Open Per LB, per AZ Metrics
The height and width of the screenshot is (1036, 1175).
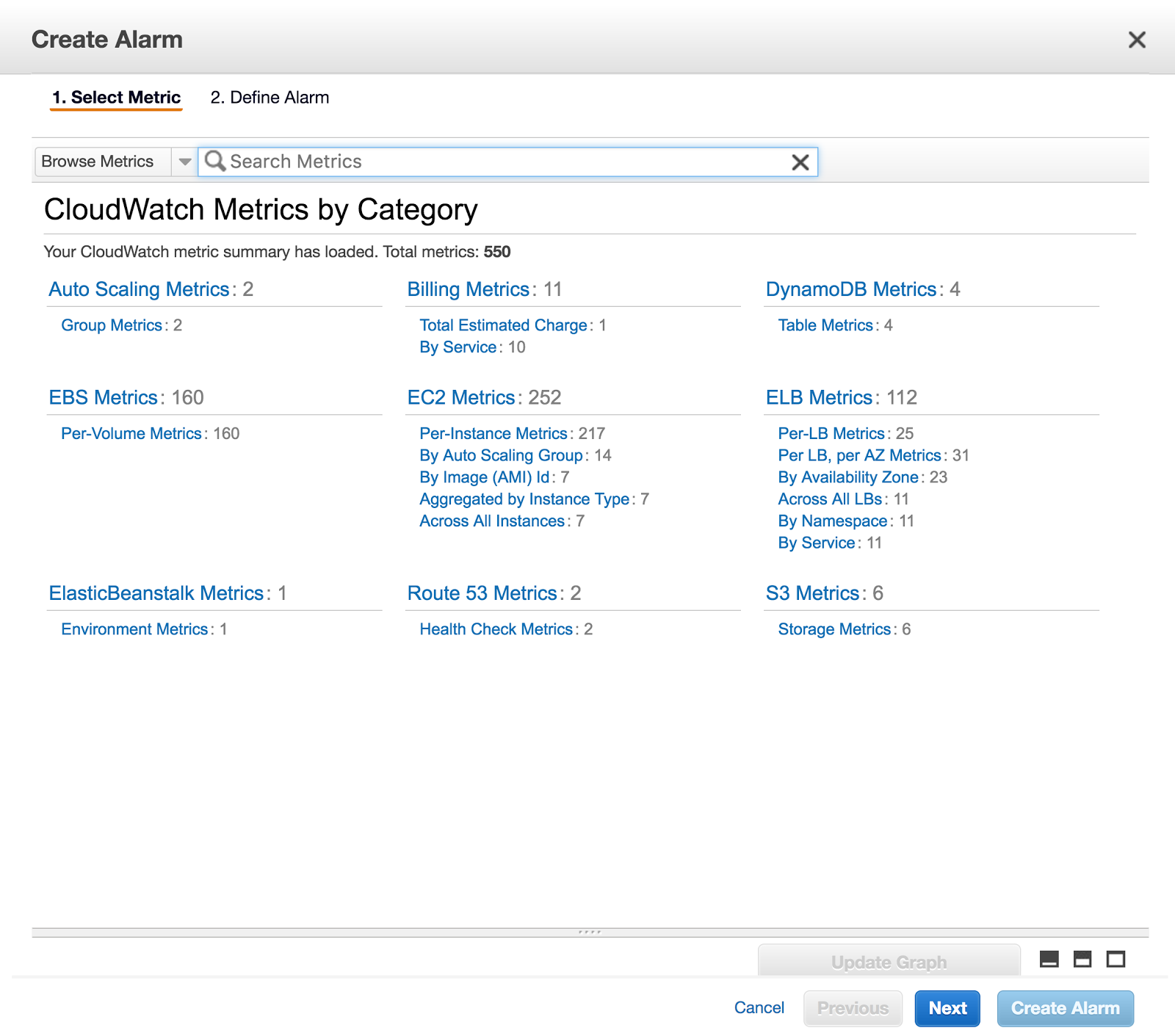tap(859, 455)
